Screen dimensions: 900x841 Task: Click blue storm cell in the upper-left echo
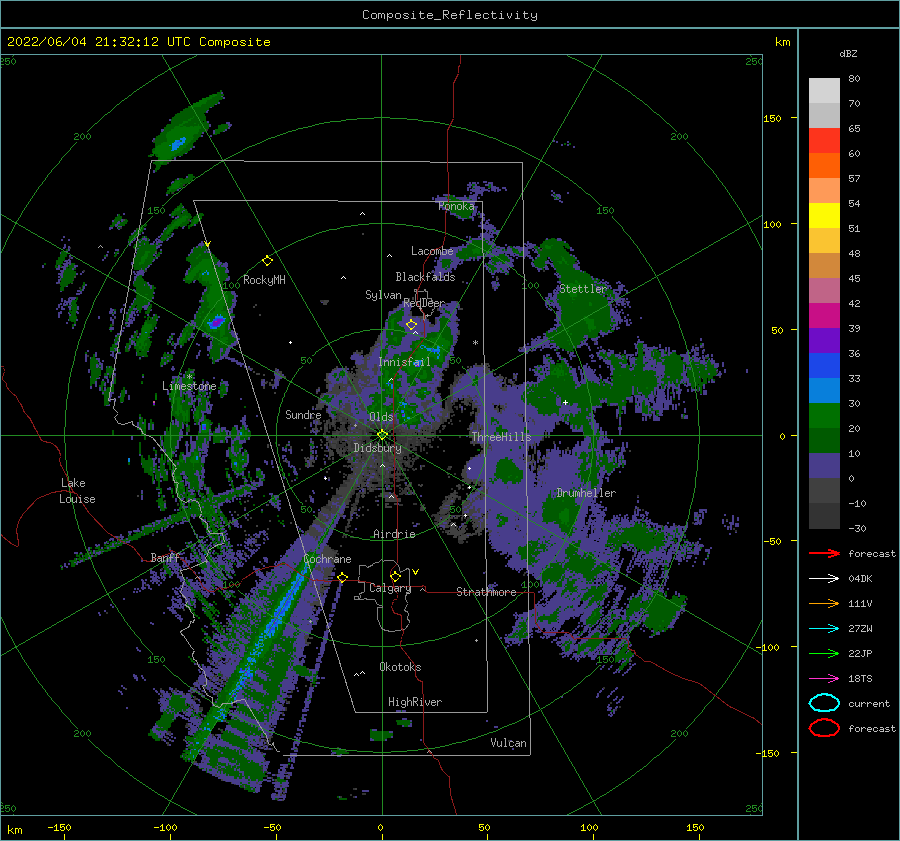tap(179, 142)
